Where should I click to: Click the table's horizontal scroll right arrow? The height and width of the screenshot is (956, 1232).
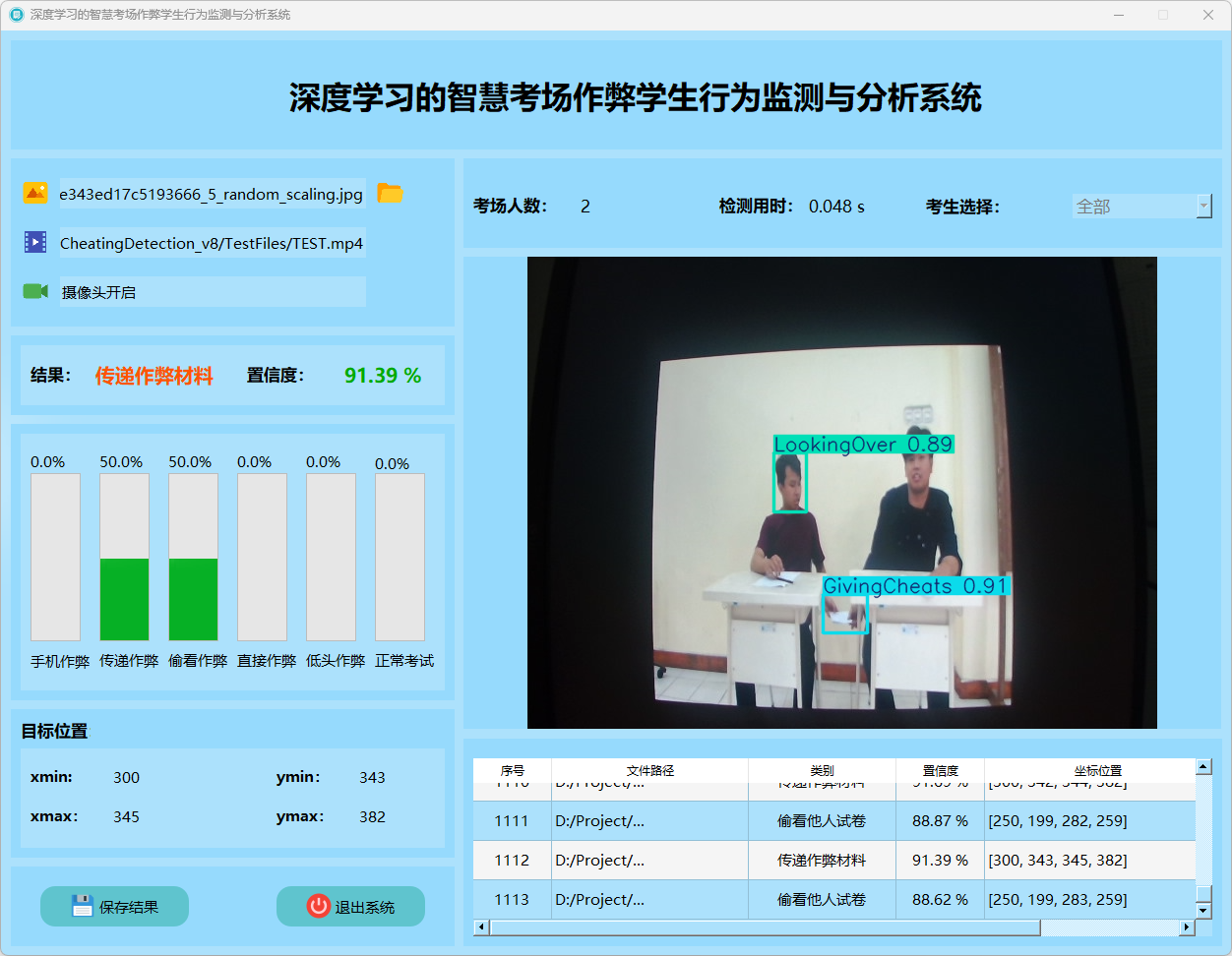click(x=1187, y=927)
